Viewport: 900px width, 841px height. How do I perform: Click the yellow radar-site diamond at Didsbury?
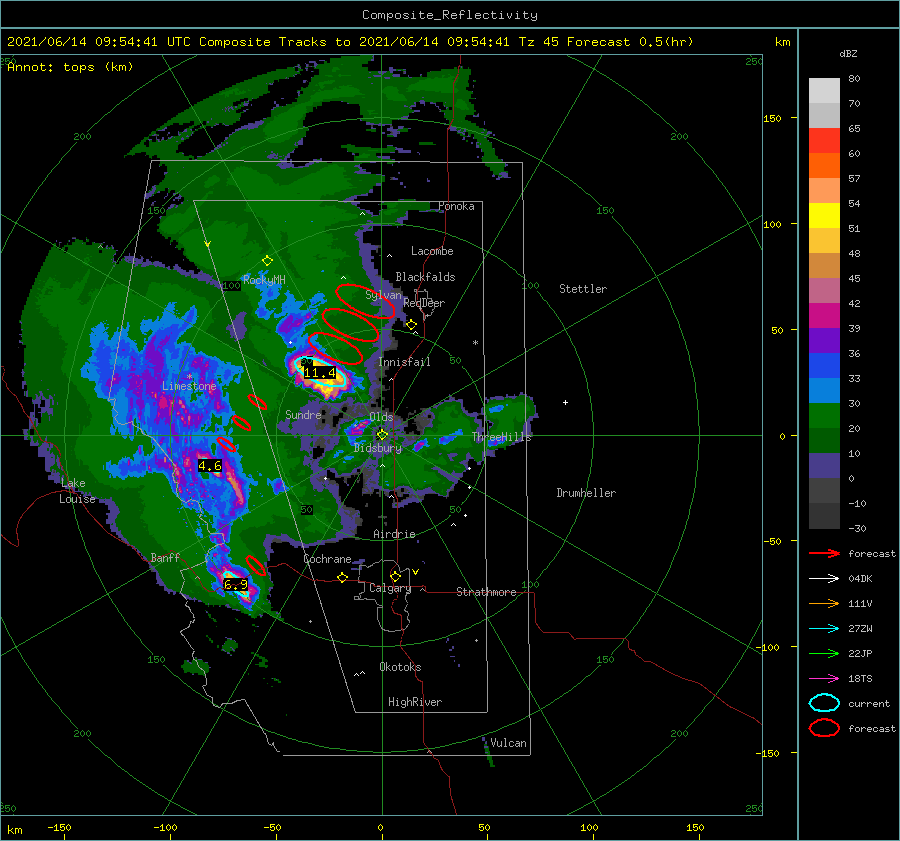pyautogui.click(x=382, y=435)
